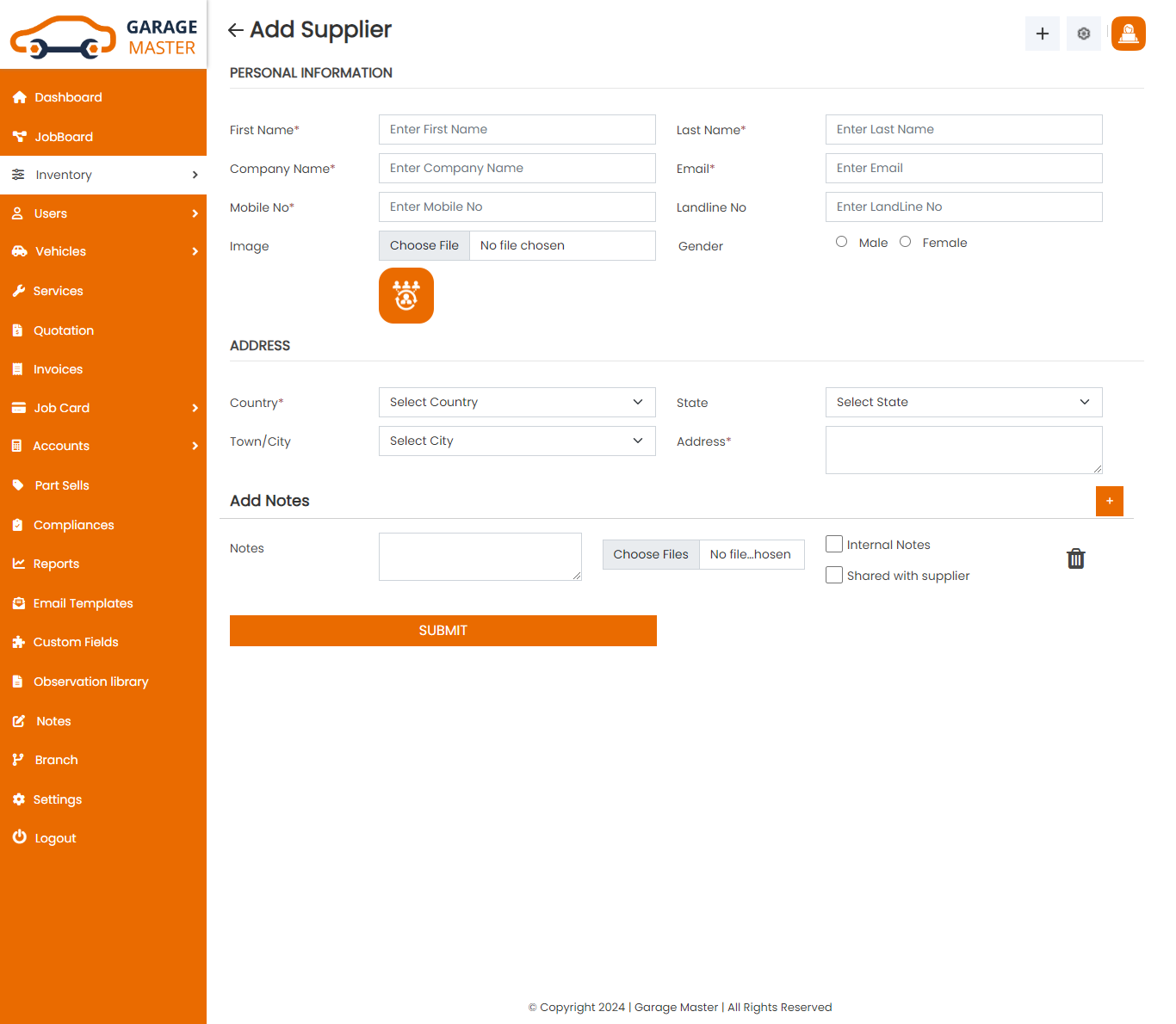The height and width of the screenshot is (1024, 1176).
Task: Open the gear settings icon in header
Action: (x=1083, y=34)
